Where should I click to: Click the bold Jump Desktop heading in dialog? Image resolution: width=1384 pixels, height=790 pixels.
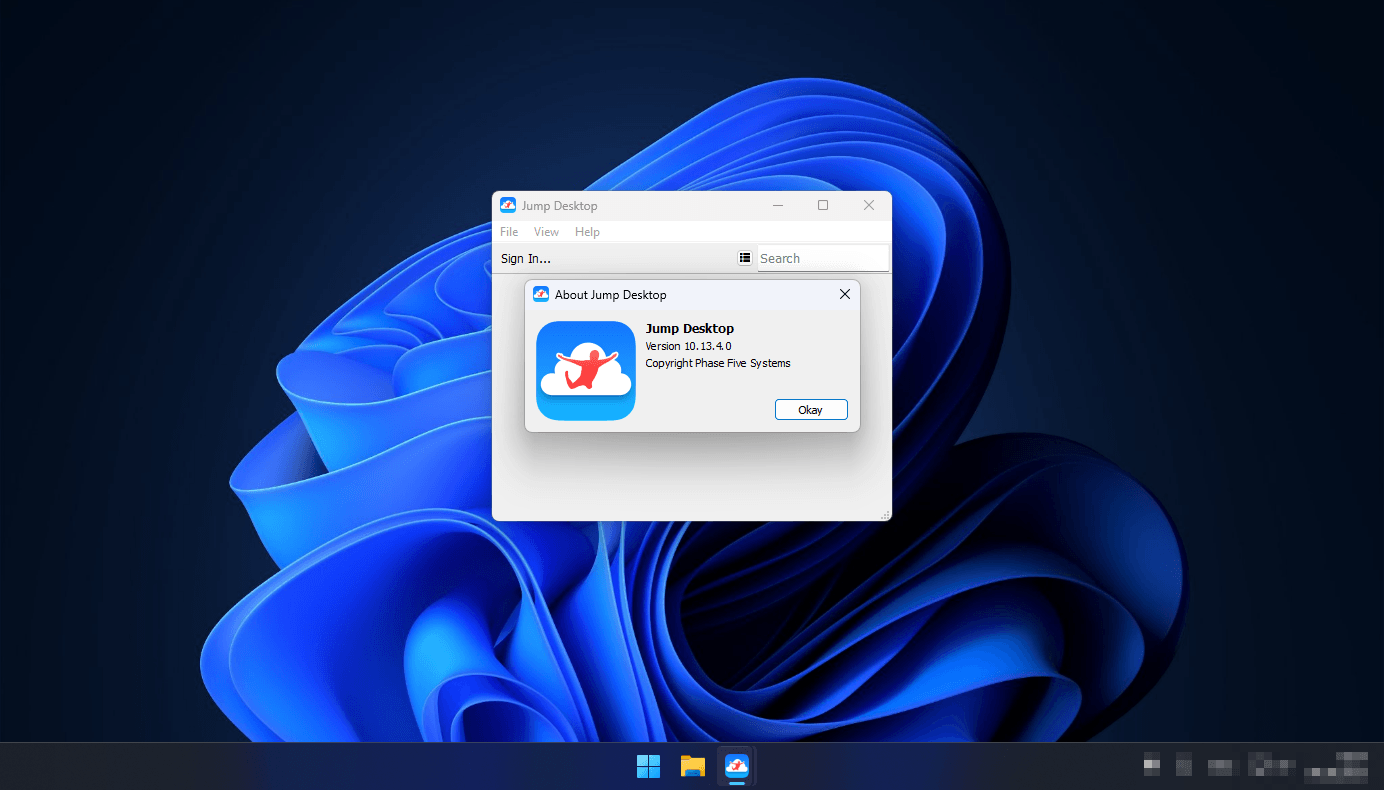pyautogui.click(x=690, y=328)
